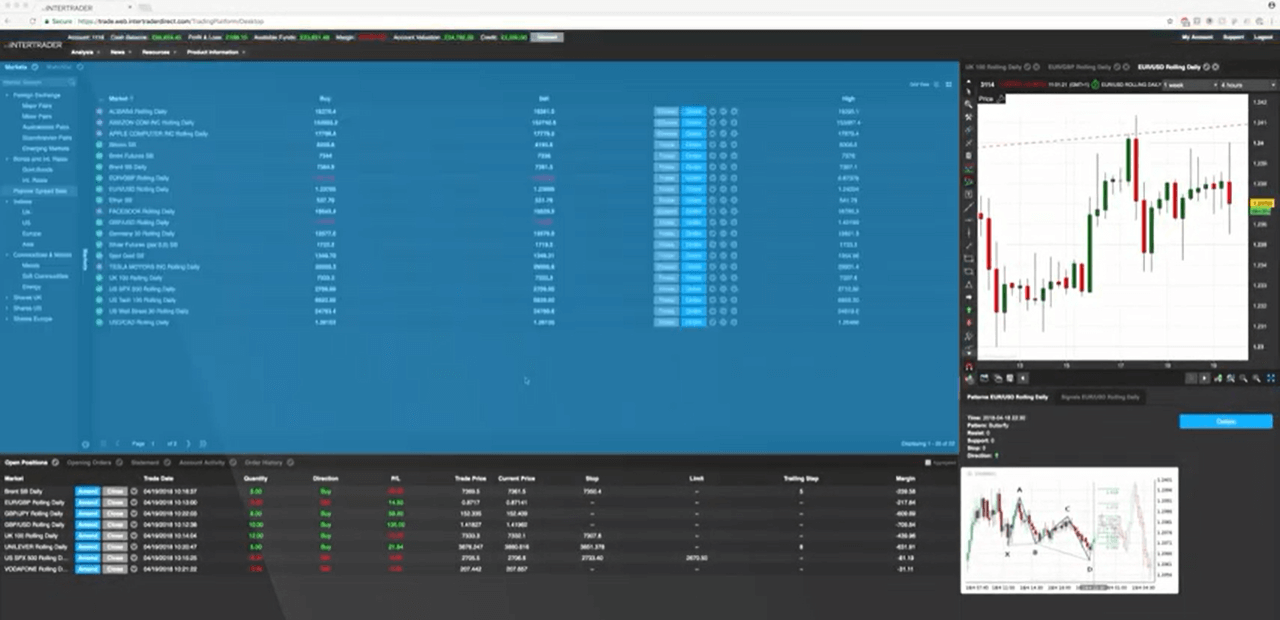Toggle the magnet snap icon beside chart
The image size is (1280, 620).
[968, 366]
